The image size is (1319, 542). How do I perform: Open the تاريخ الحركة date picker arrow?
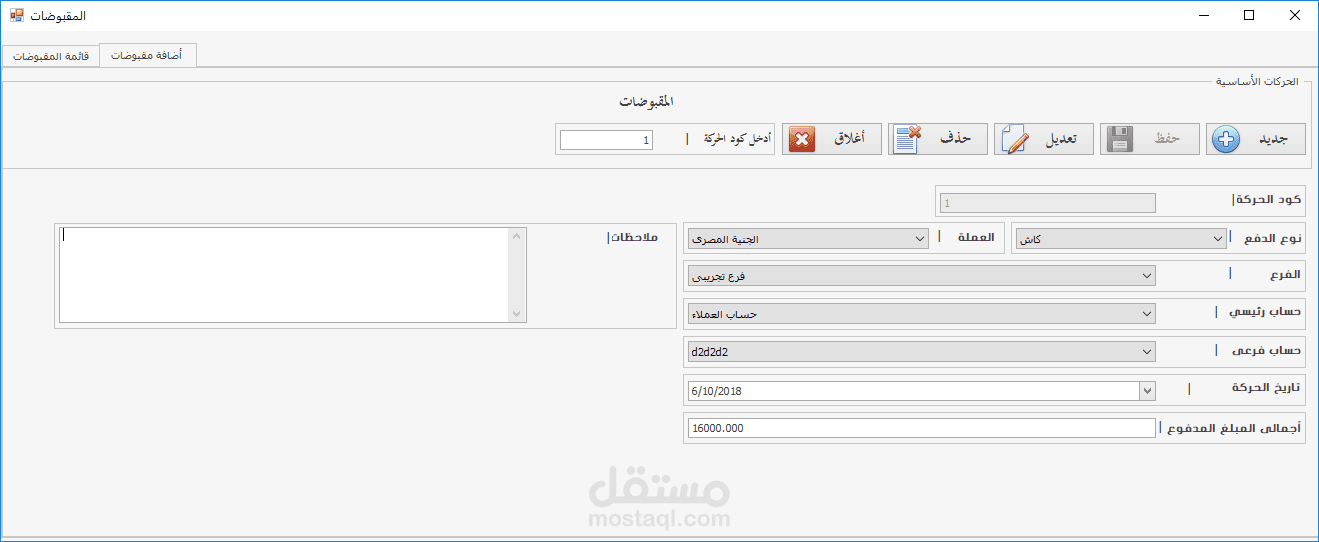click(1147, 390)
